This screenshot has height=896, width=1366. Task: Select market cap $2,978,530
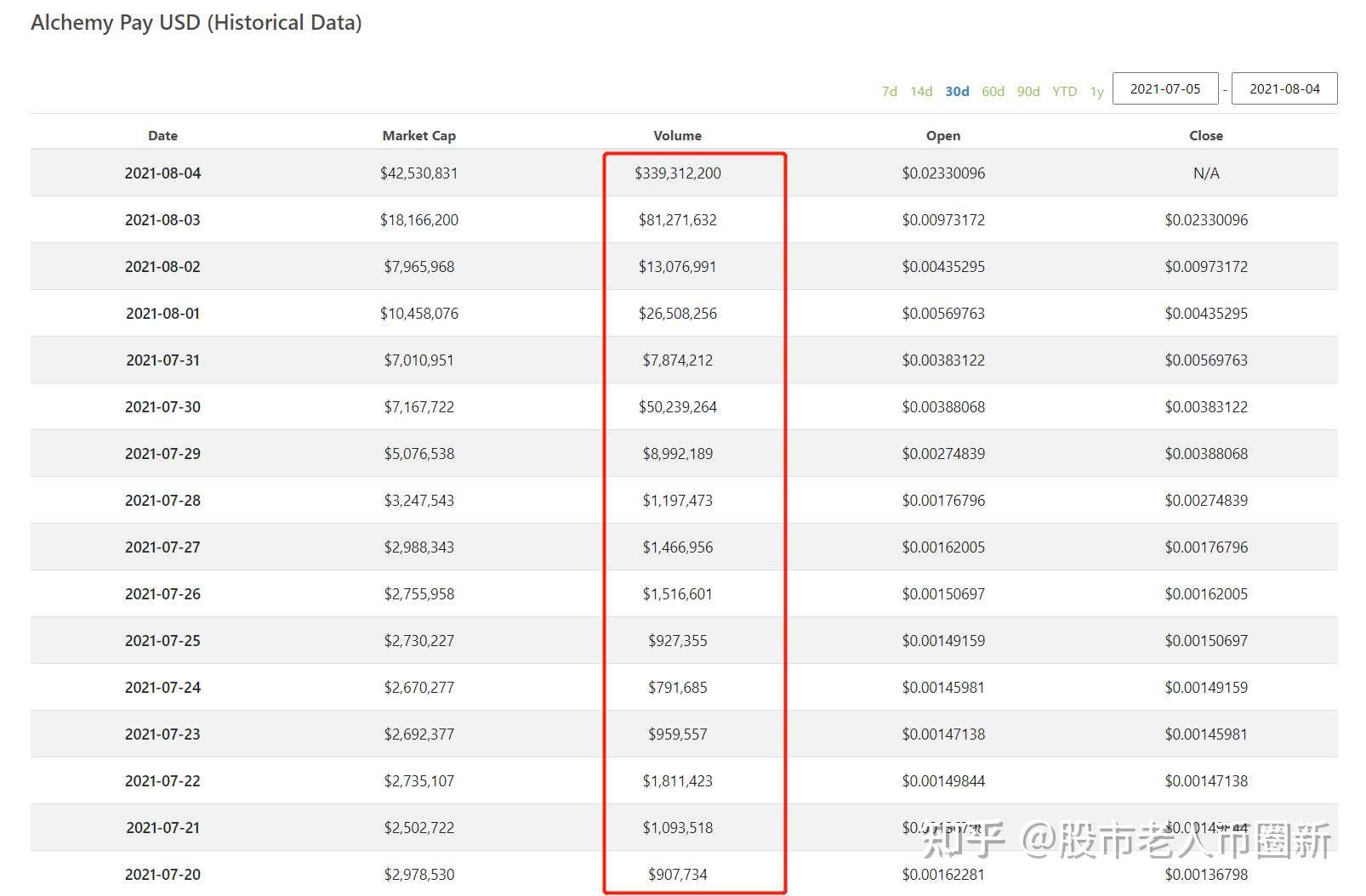418,875
